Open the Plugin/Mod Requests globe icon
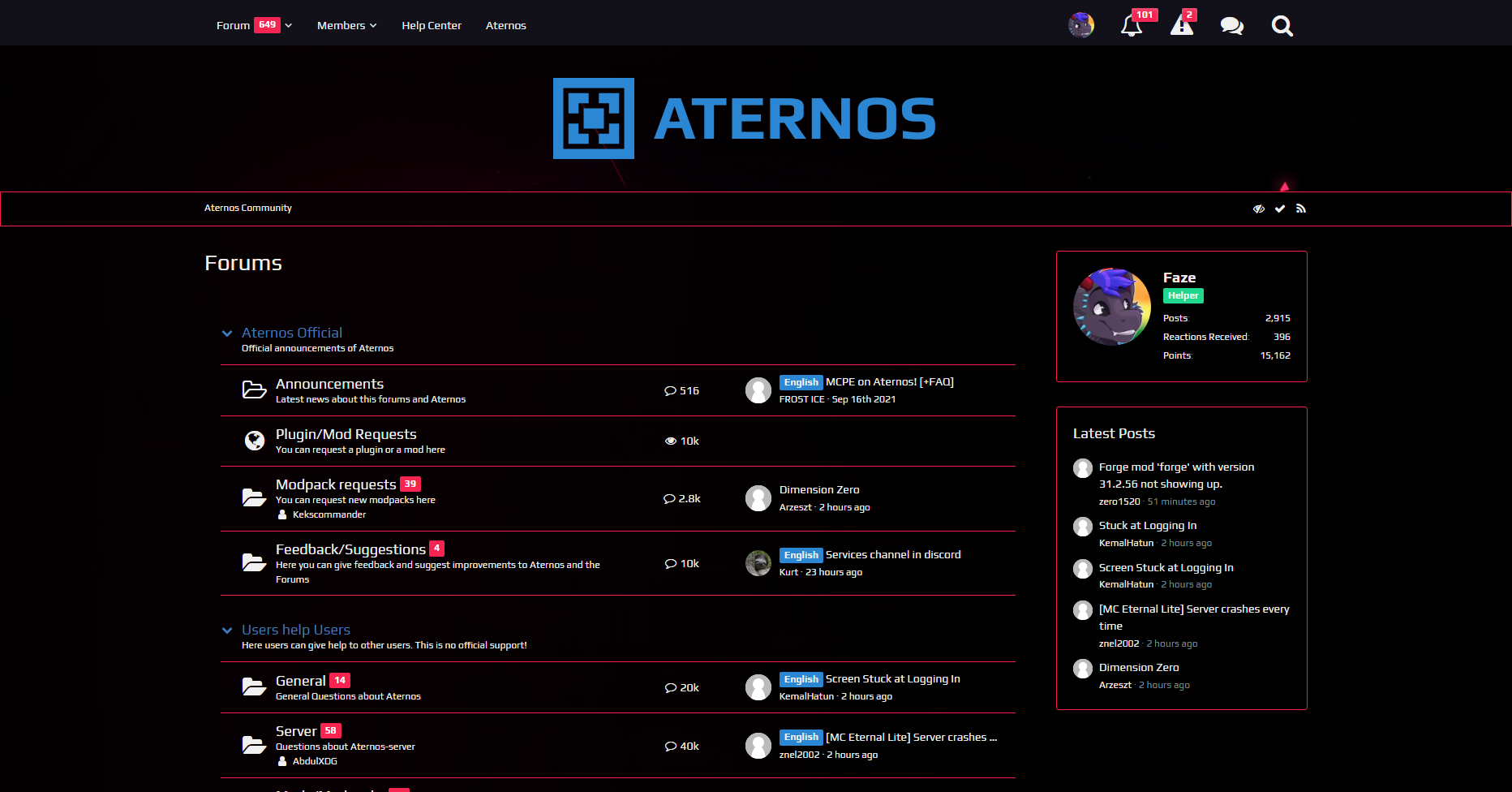Screen dimensions: 1512x792 255,440
